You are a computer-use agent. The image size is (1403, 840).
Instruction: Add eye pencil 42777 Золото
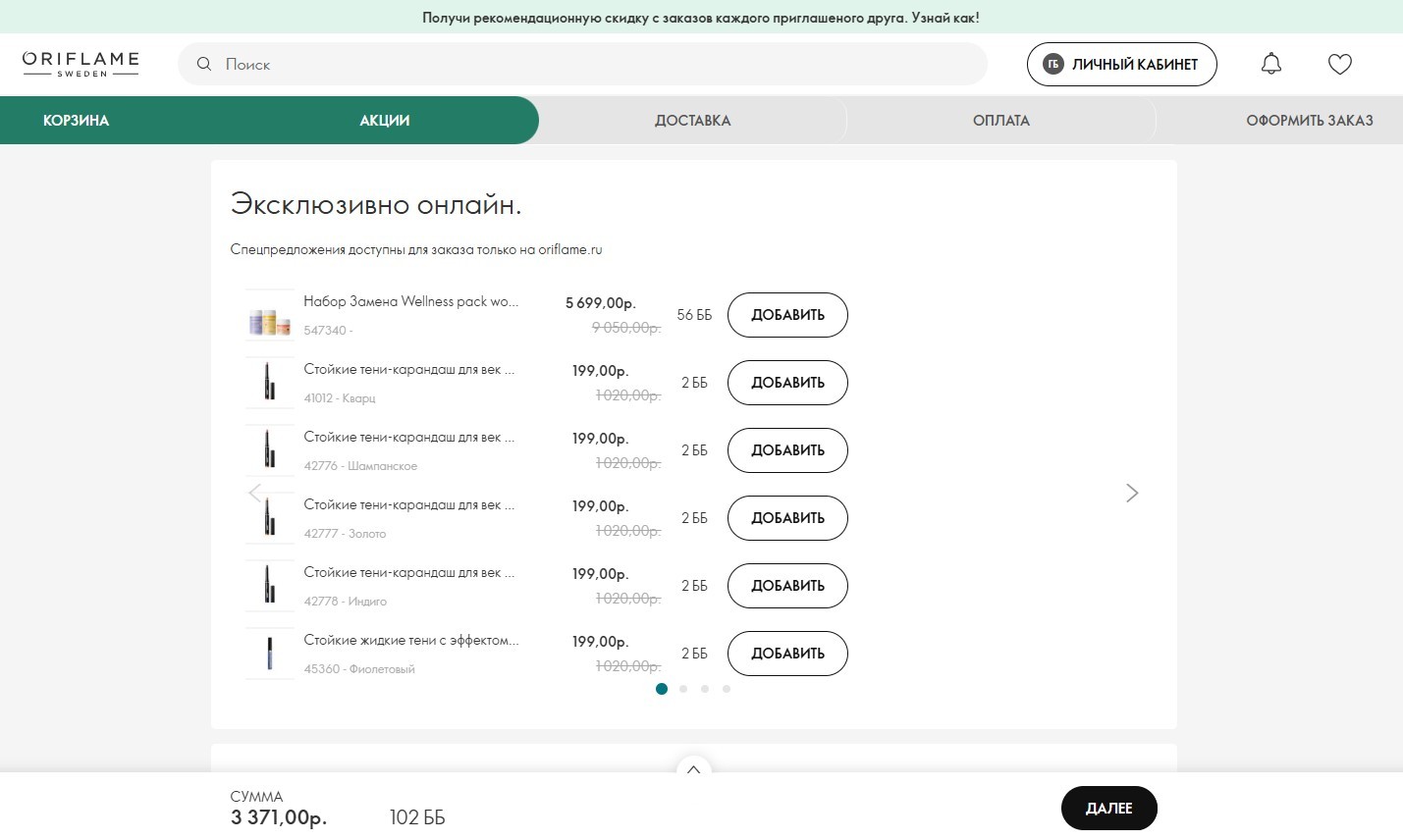787,518
